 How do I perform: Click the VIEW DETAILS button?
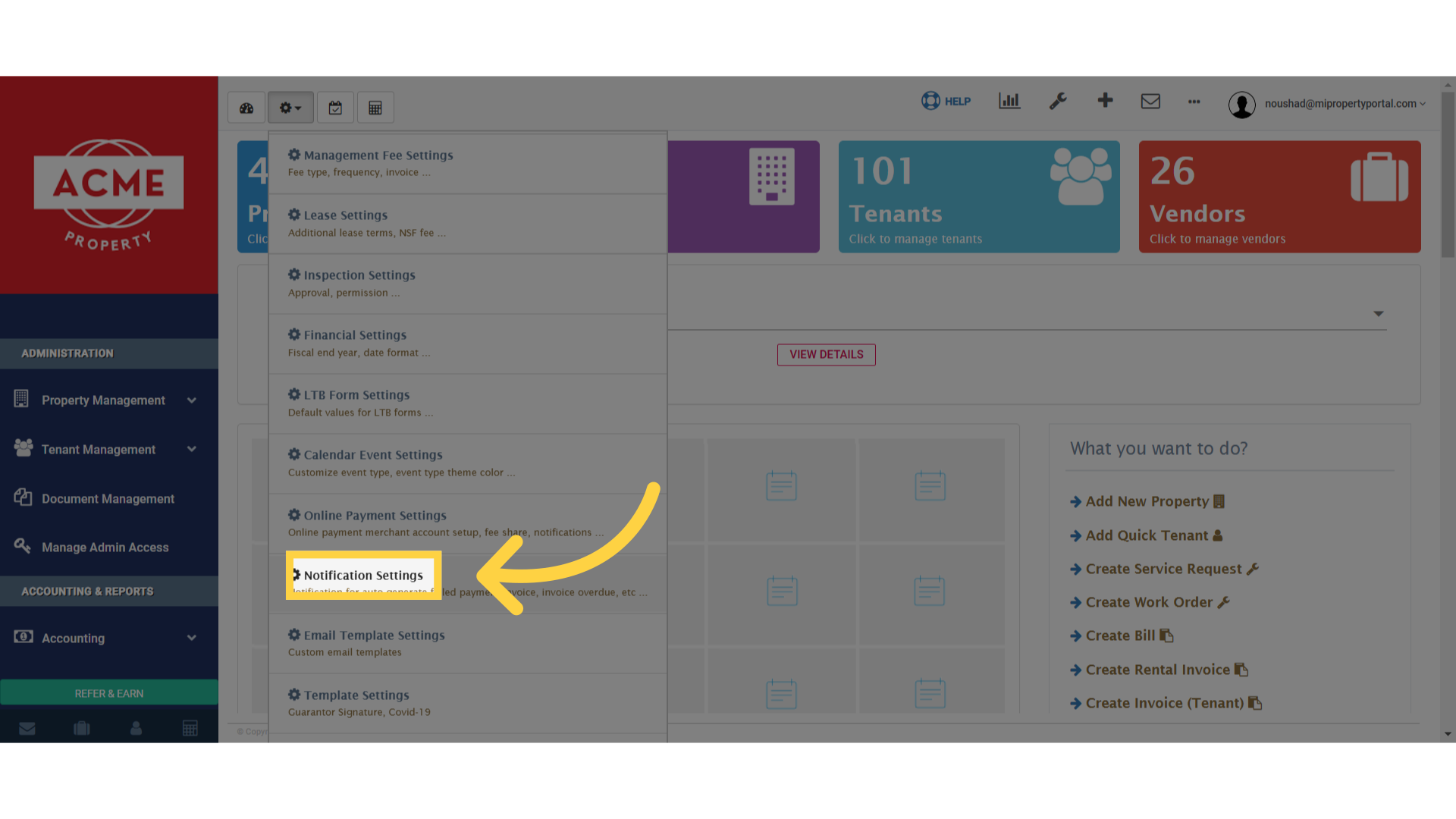[826, 354]
